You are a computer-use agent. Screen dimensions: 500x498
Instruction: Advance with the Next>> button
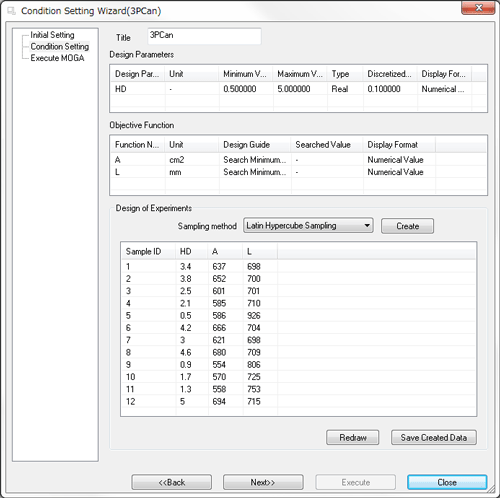point(263,482)
